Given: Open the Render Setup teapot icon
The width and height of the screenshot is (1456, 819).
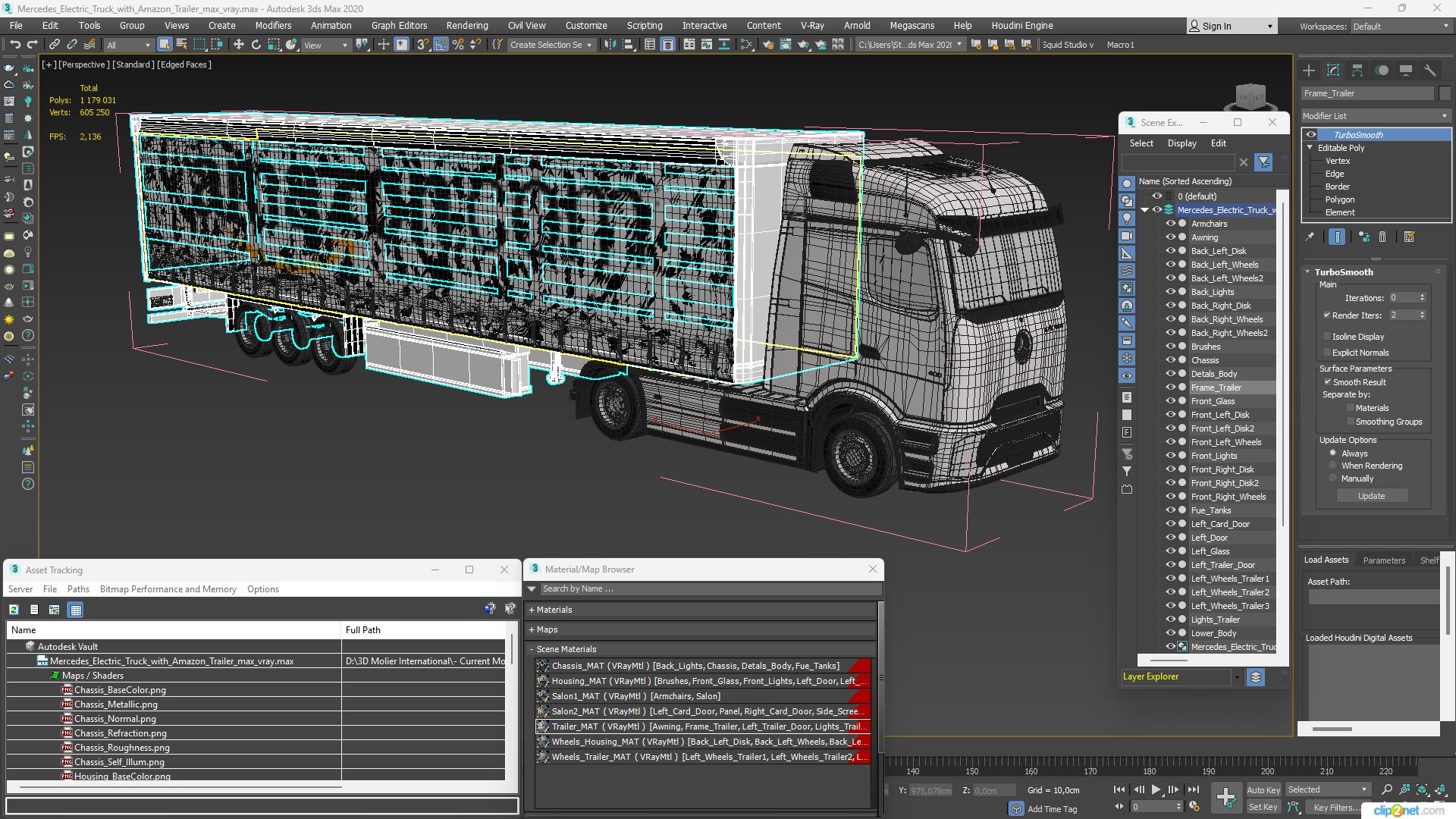Looking at the screenshot, I should [767, 45].
